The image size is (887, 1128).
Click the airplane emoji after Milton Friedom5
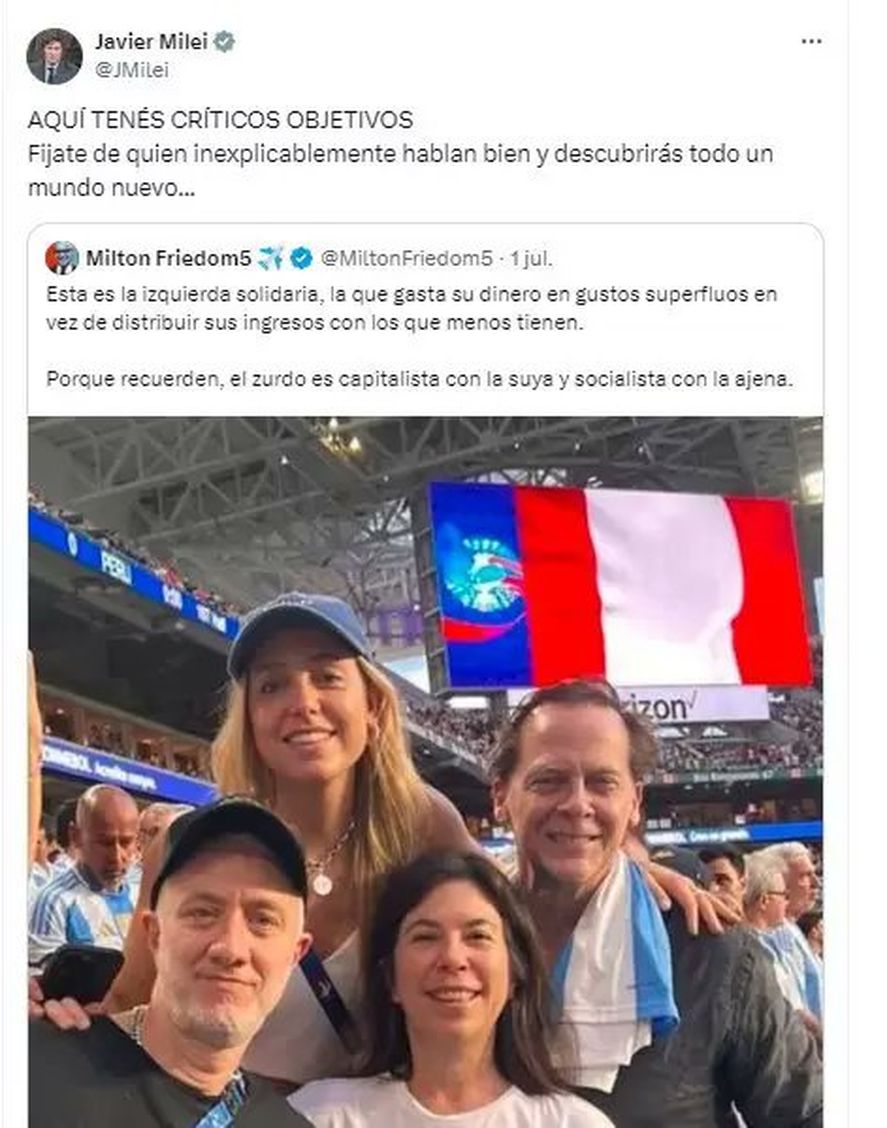(271, 258)
